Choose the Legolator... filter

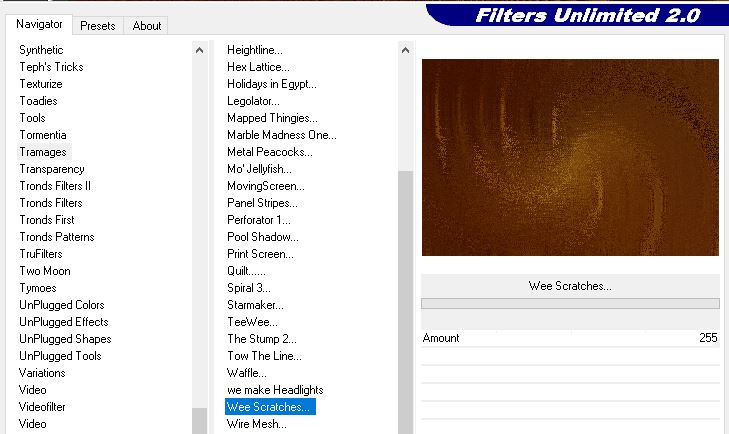[x=253, y=101]
